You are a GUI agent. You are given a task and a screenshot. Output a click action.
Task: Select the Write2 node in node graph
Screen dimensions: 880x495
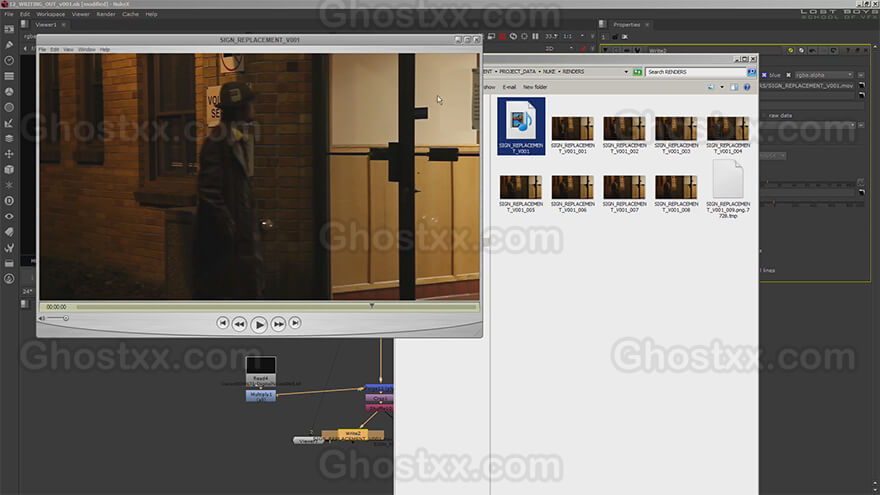(x=353, y=434)
